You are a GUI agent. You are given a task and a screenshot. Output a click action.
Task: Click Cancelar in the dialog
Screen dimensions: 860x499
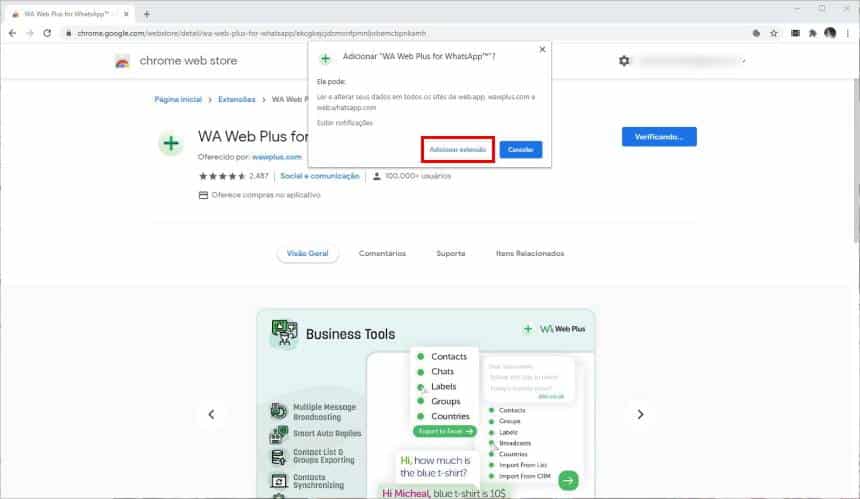(x=520, y=150)
